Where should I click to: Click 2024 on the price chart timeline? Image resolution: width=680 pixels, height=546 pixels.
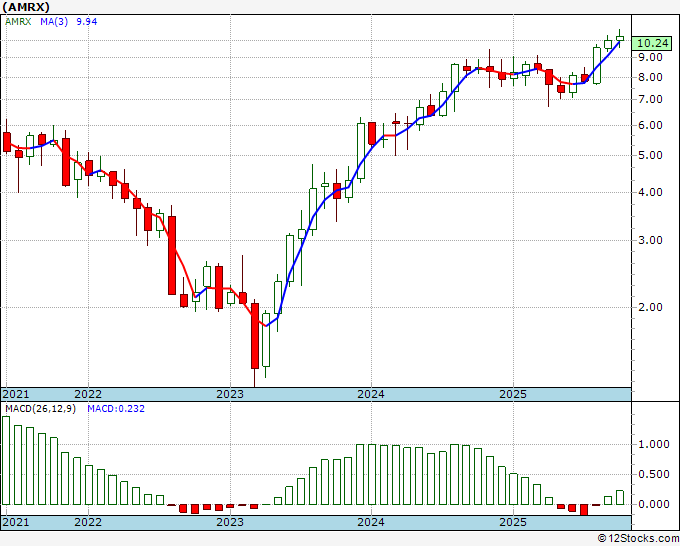pyautogui.click(x=371, y=394)
